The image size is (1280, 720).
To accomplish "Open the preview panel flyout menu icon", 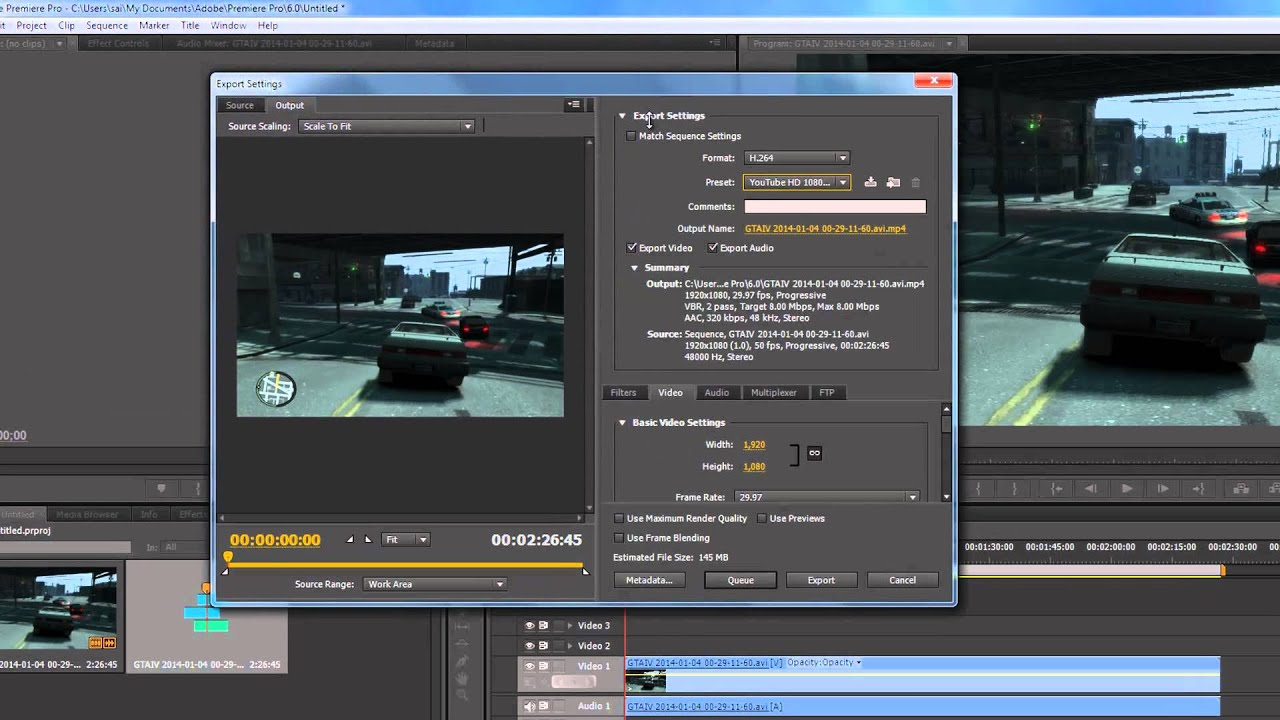I will coord(574,104).
